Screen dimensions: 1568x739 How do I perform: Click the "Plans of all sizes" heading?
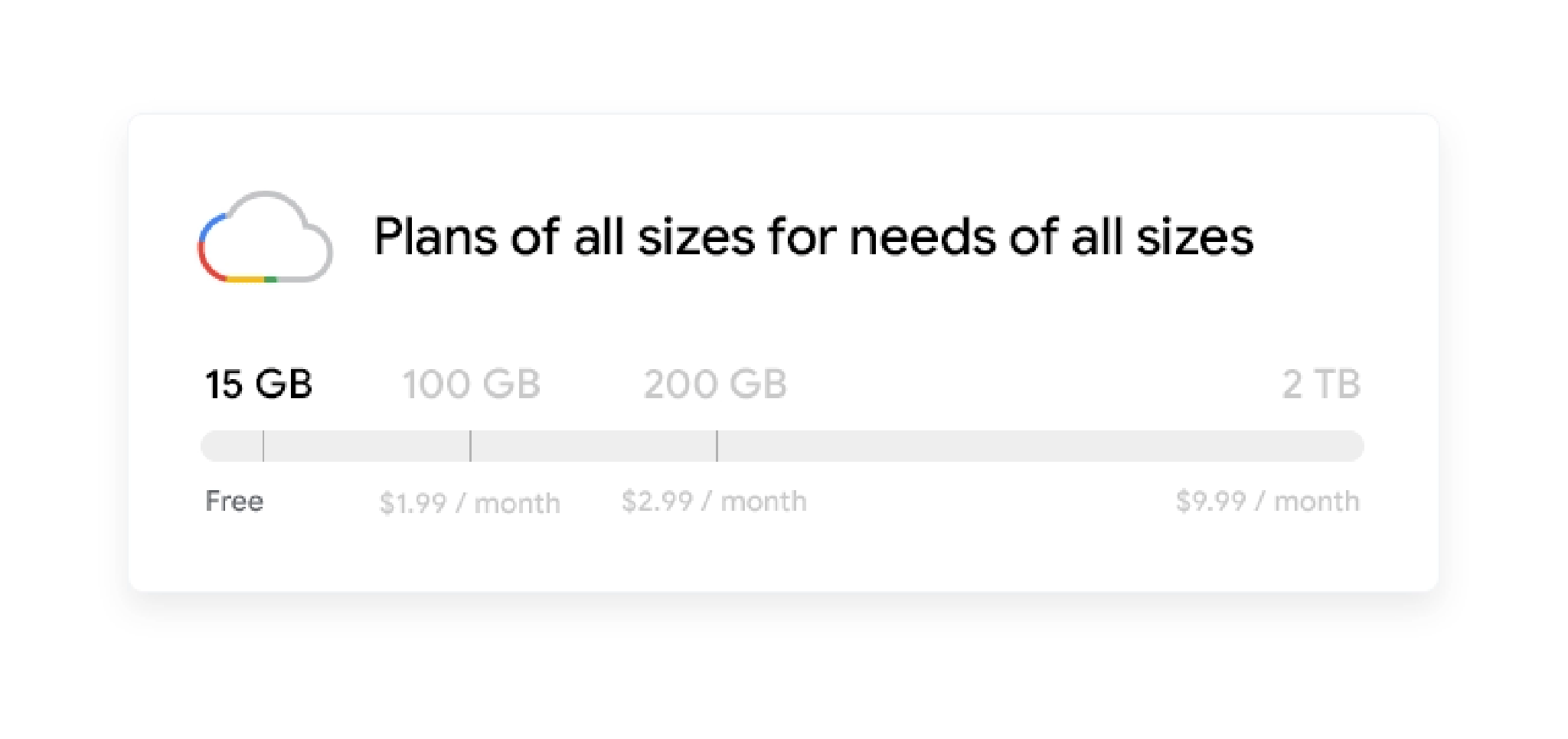[x=813, y=237]
